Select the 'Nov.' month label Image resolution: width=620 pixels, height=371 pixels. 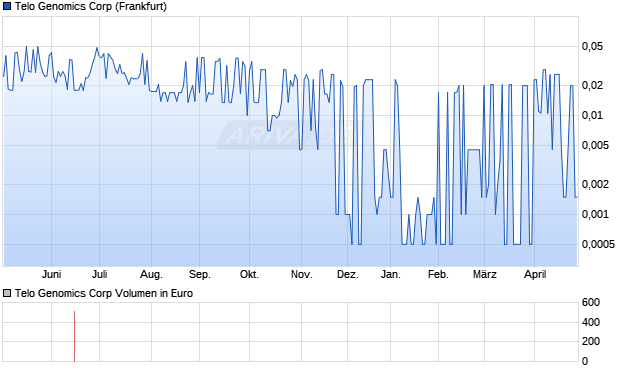[302, 274]
